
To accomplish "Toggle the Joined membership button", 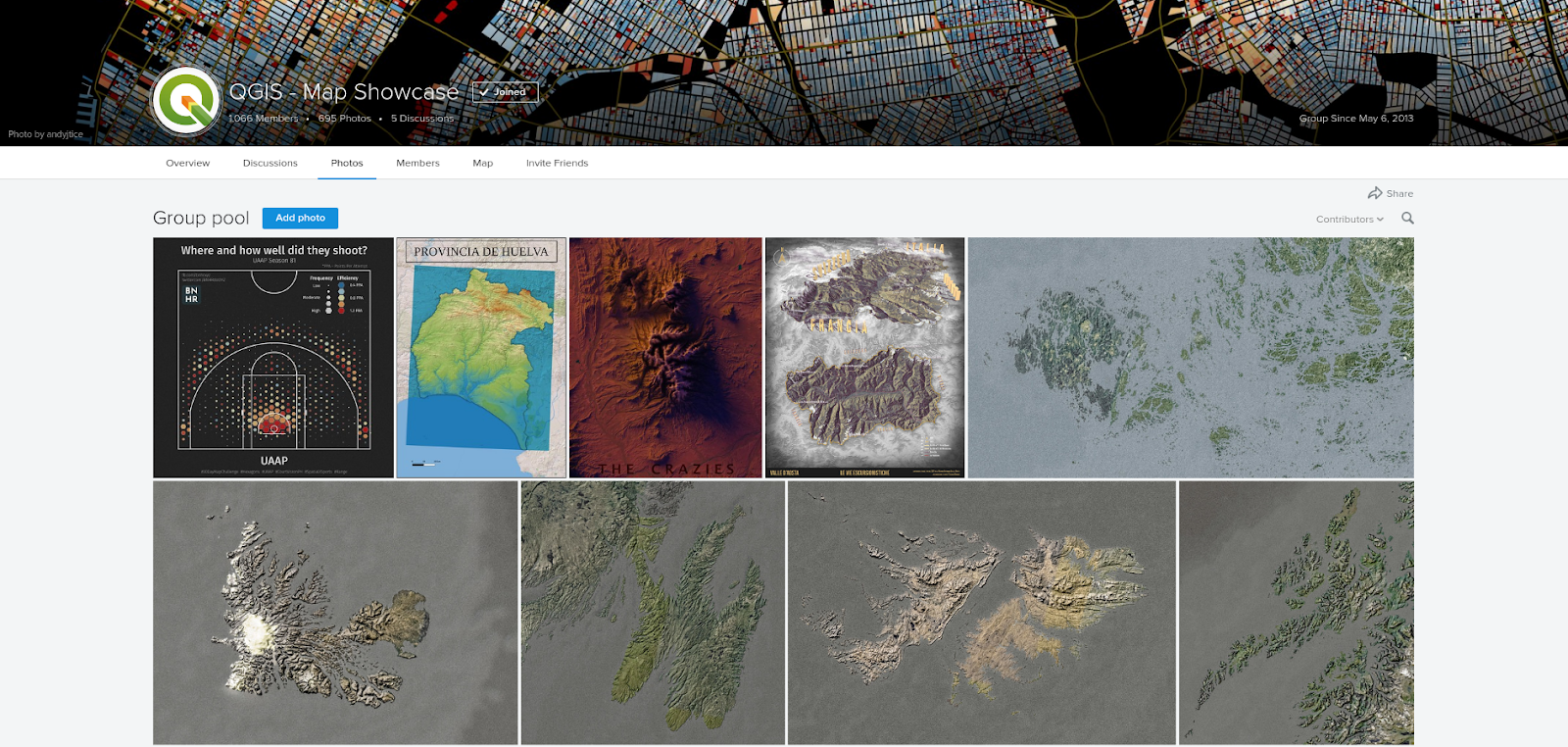I will tap(506, 92).
